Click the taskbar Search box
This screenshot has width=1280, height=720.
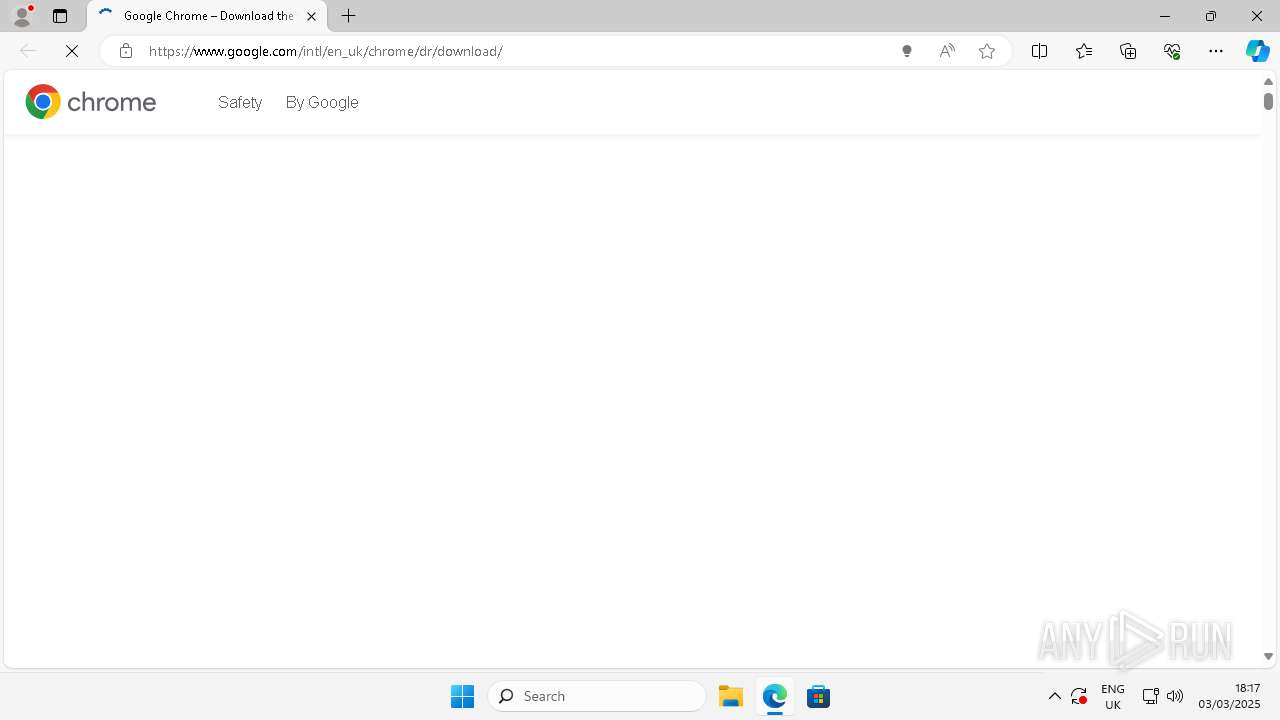[x=597, y=696]
